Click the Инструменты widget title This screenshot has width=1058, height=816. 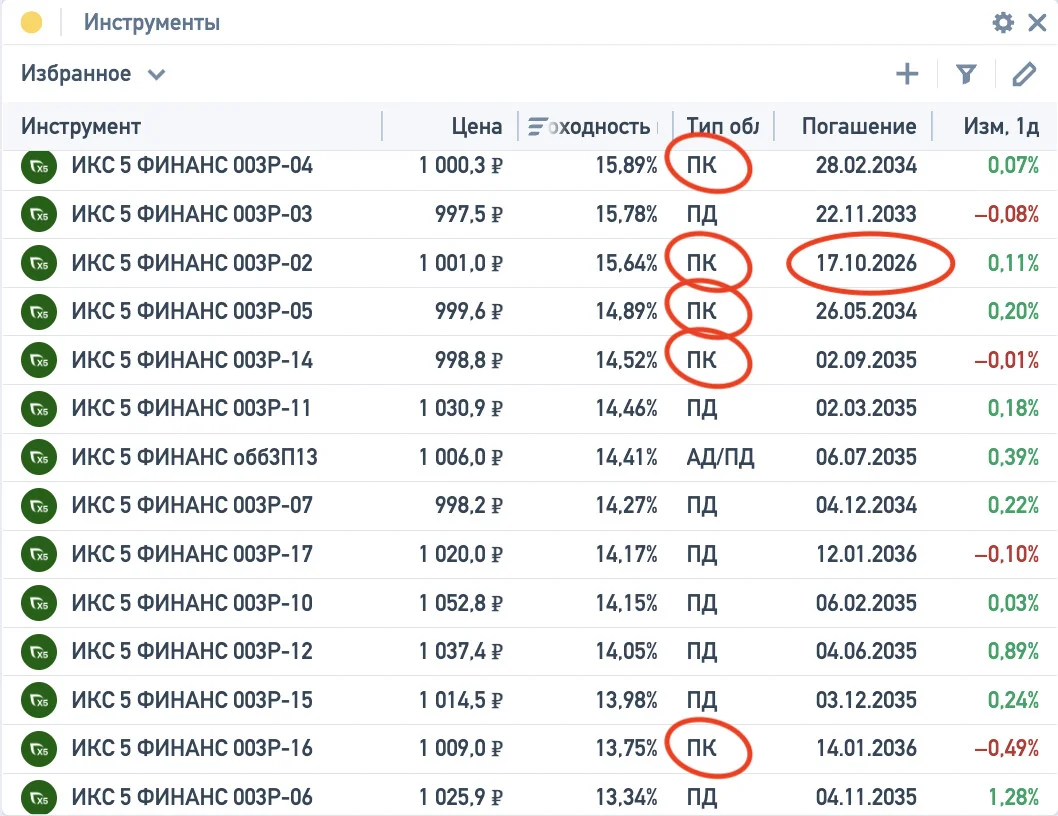pos(152,22)
